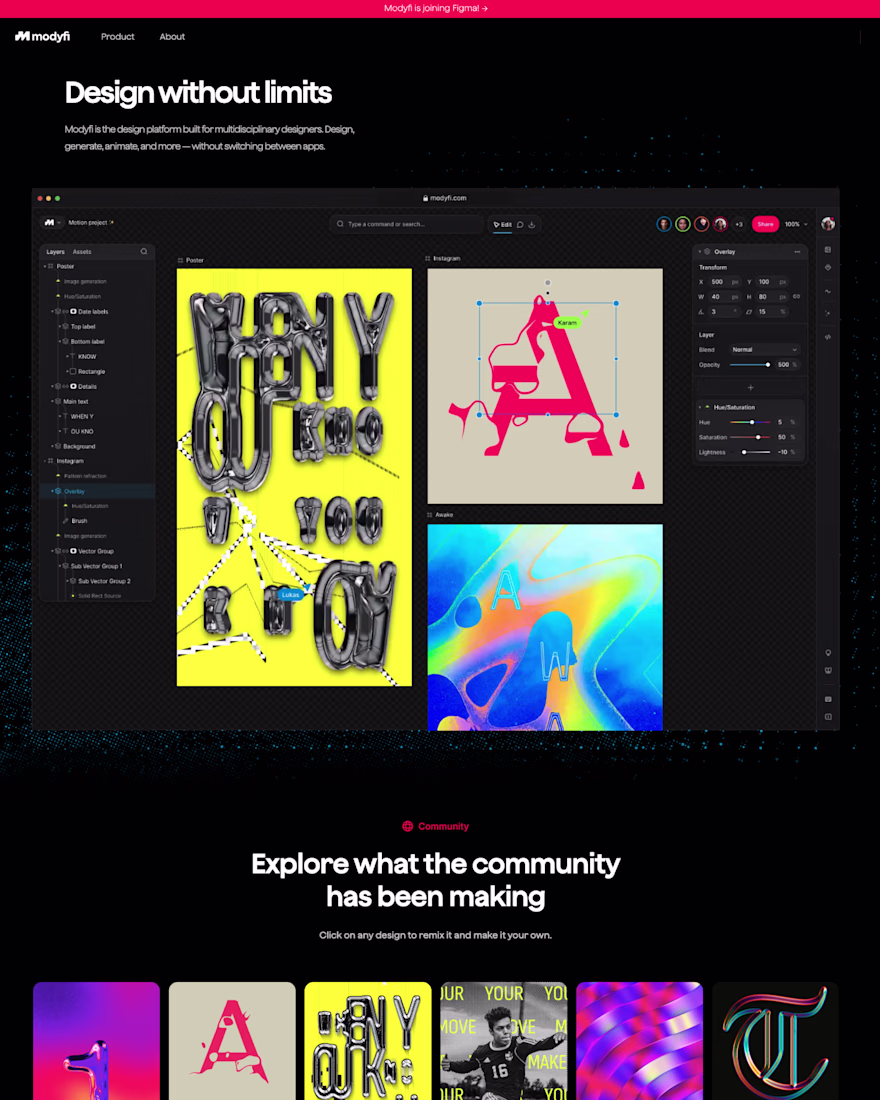Click the Saturation slider
Image resolution: width=880 pixels, height=1100 pixels.
(750, 437)
